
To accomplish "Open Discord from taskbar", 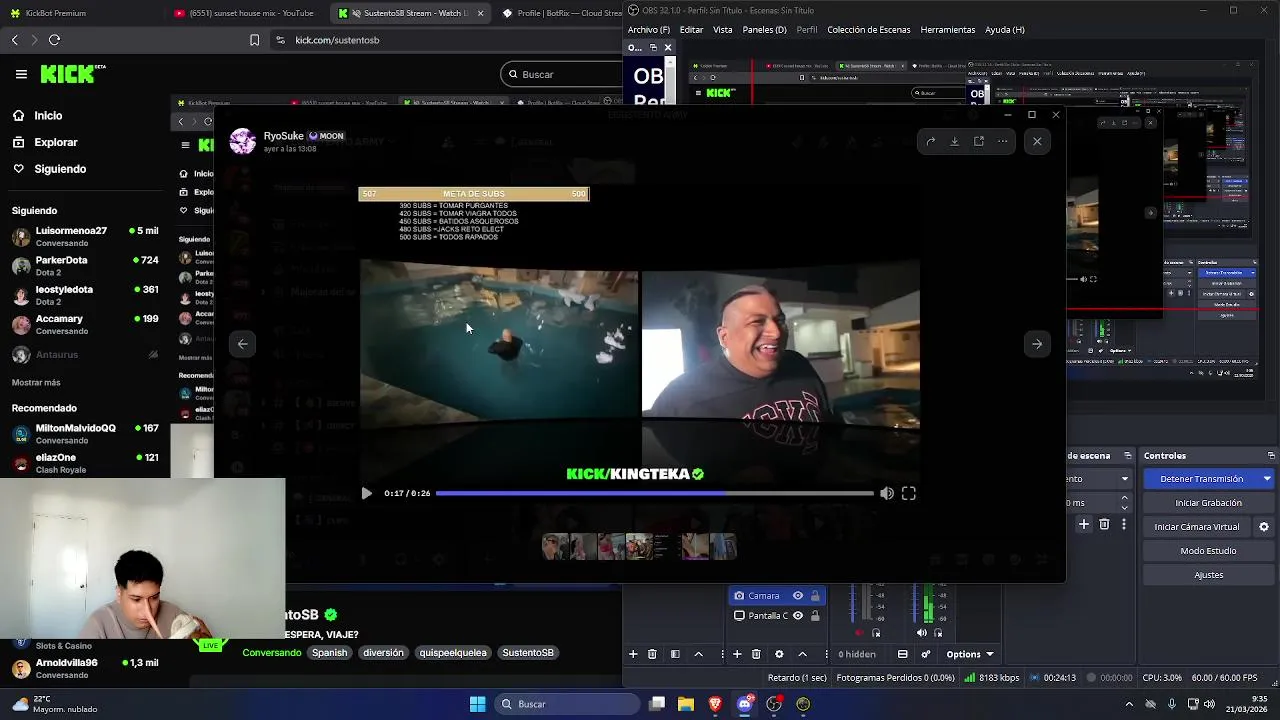I will (744, 704).
